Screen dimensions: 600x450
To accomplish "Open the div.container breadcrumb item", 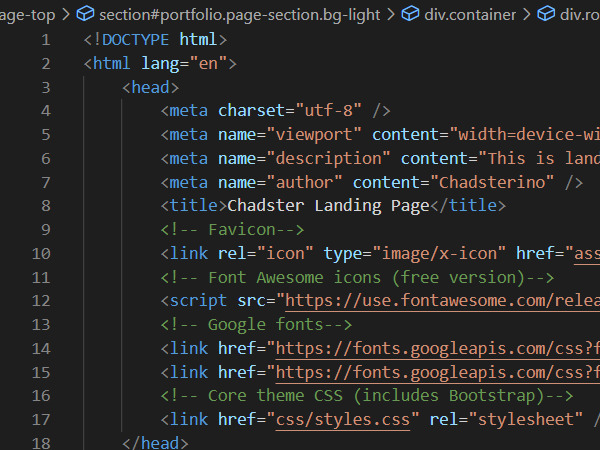I will pyautogui.click(x=470, y=14).
